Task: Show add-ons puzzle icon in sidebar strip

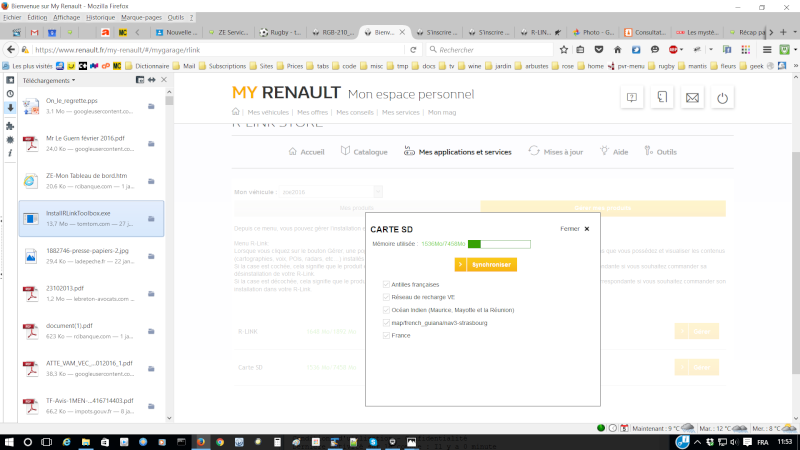Action: pyautogui.click(x=10, y=126)
